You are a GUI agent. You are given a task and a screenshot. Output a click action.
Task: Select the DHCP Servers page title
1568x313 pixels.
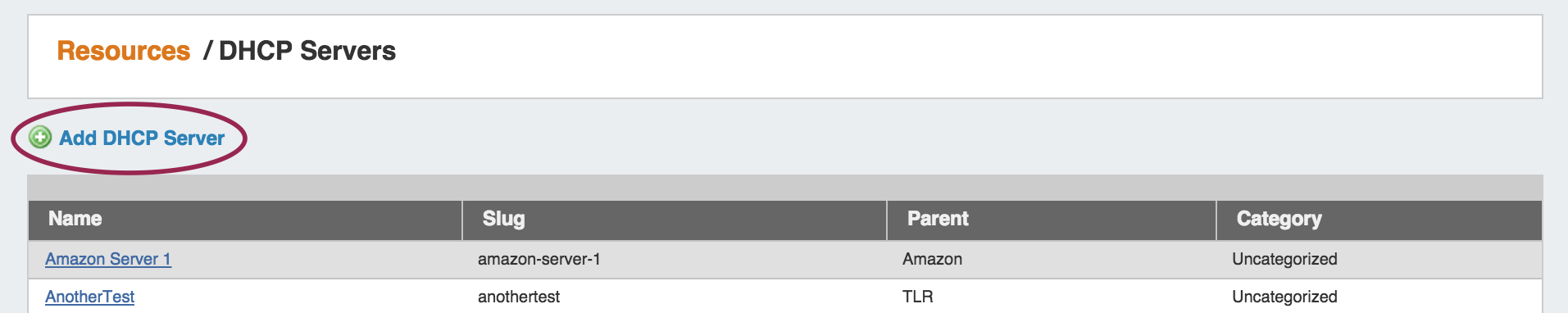307,51
